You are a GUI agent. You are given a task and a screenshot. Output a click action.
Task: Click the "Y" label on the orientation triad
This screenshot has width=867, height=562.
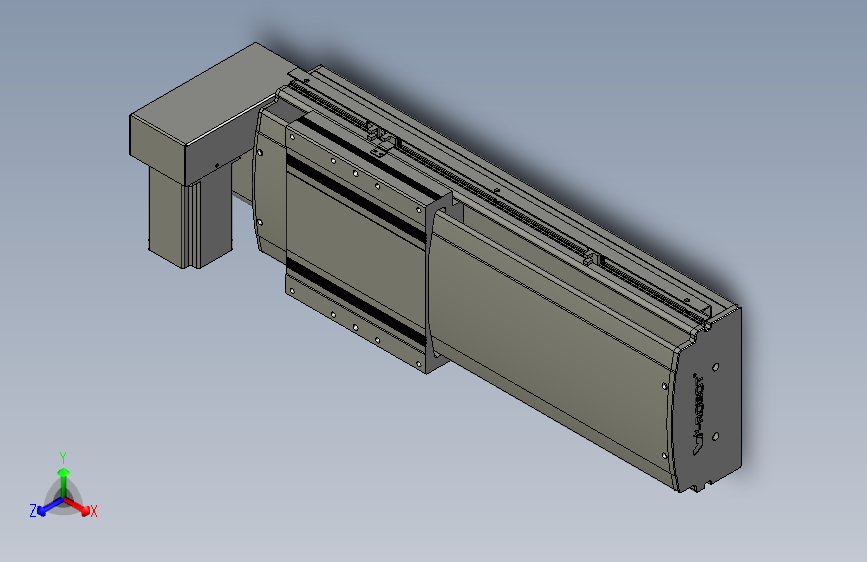tap(63, 458)
